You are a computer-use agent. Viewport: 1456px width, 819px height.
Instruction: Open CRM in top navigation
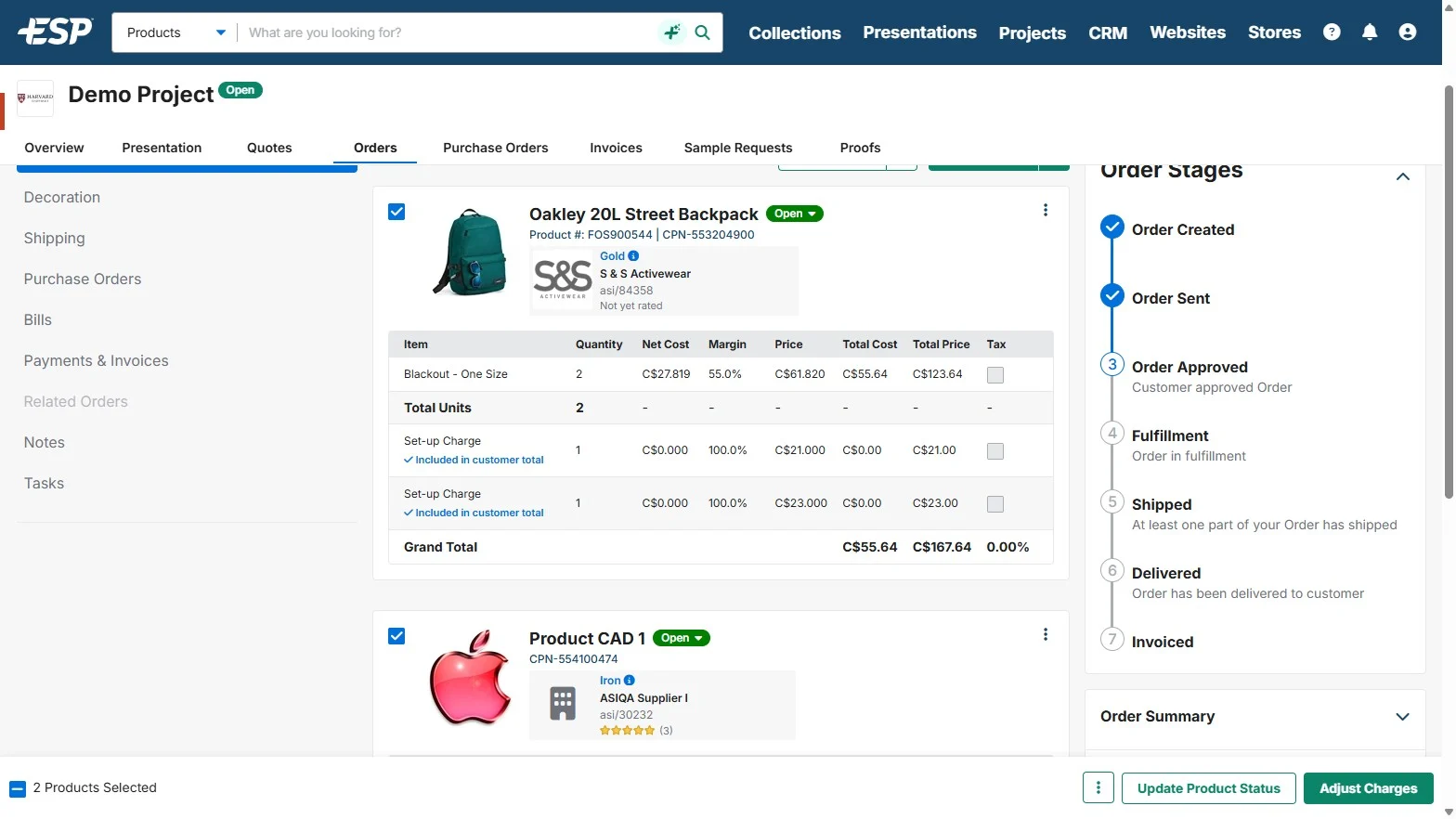pos(1108,32)
